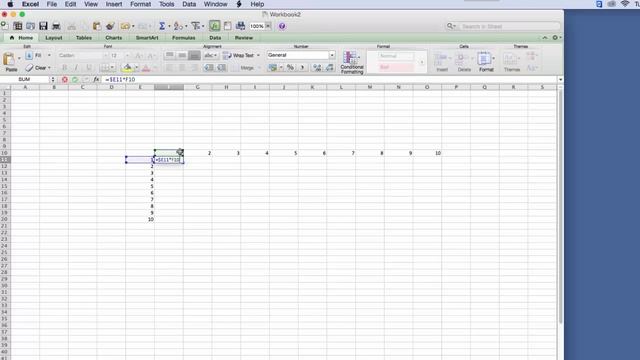
Task: Click the comma style icon
Action: pyautogui.click(x=302, y=68)
